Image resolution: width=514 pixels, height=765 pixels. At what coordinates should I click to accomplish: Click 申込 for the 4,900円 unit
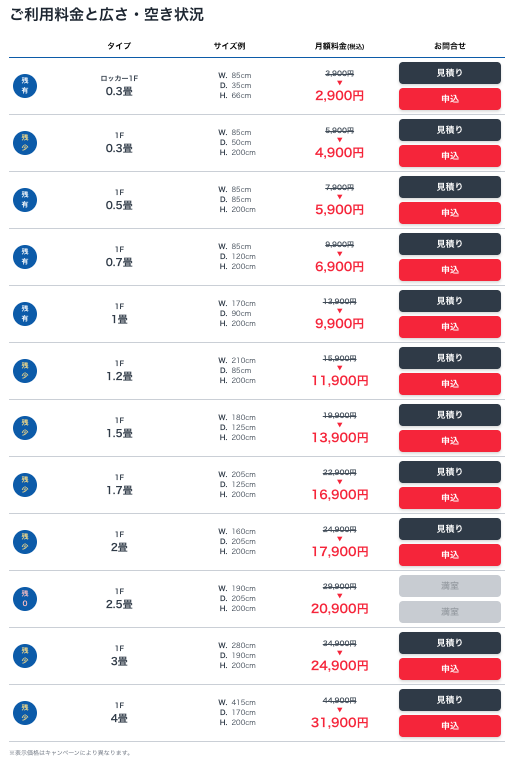[450, 156]
